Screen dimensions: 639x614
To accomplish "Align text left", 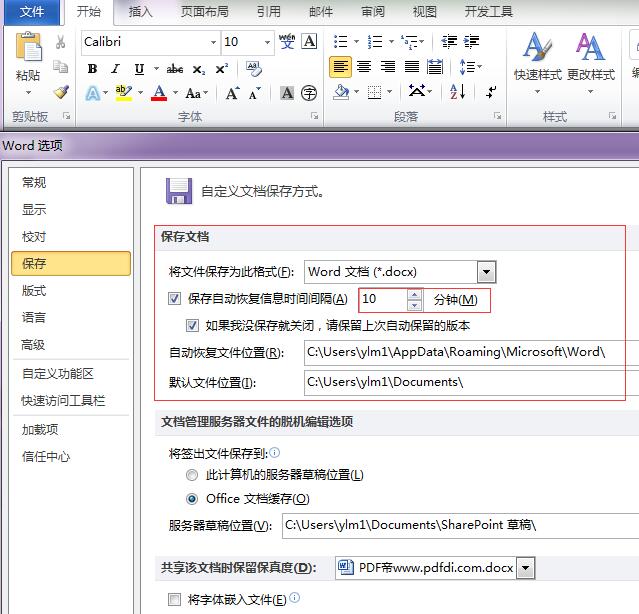I will (340, 66).
